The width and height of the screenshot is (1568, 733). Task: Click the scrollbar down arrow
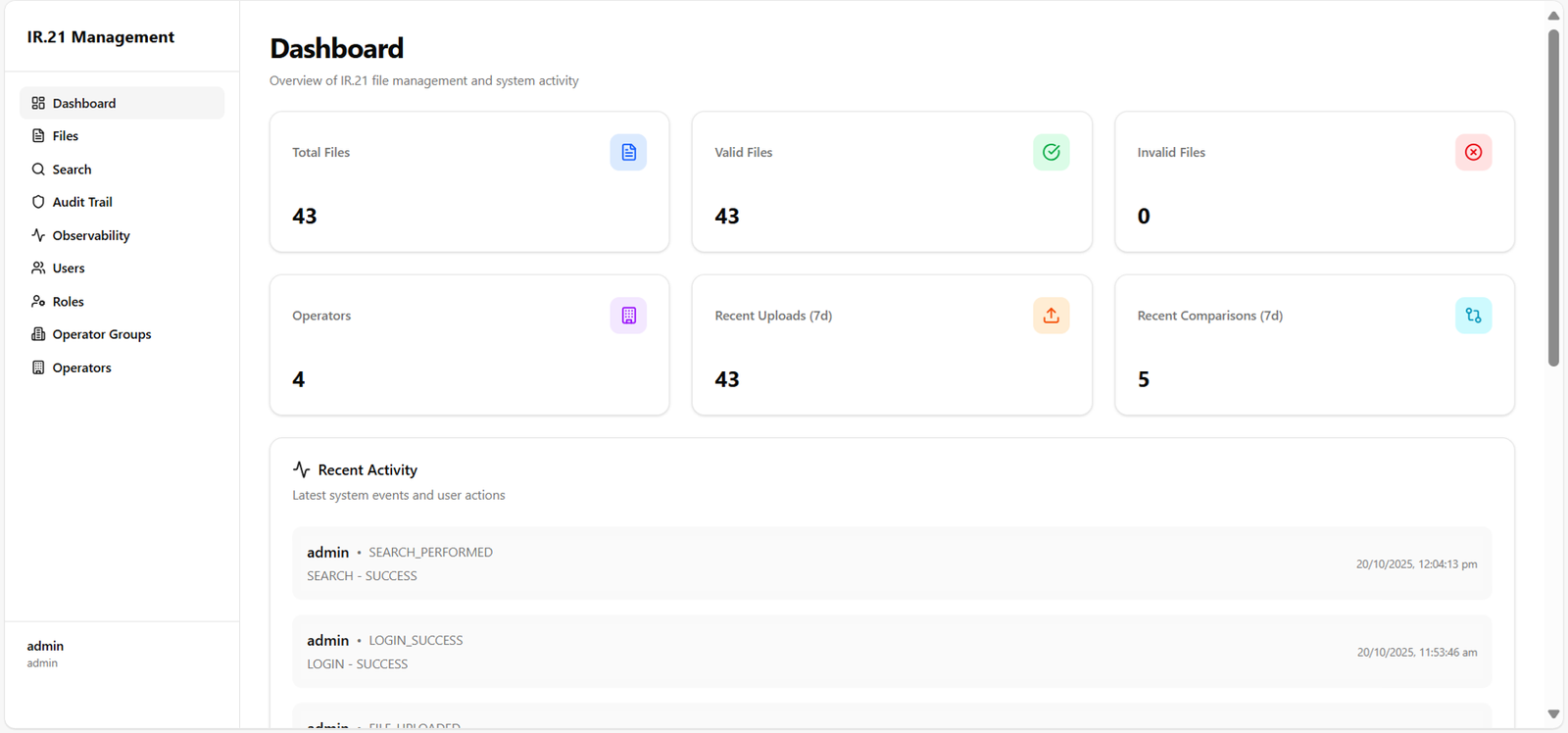coord(1553,713)
